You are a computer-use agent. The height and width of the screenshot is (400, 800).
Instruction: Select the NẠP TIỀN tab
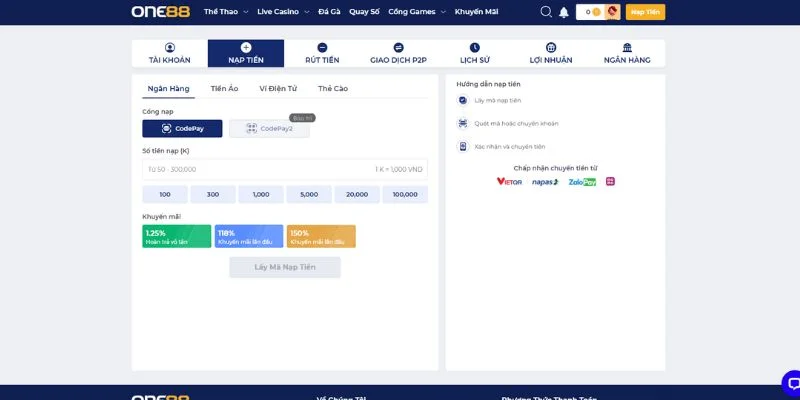pos(246,54)
